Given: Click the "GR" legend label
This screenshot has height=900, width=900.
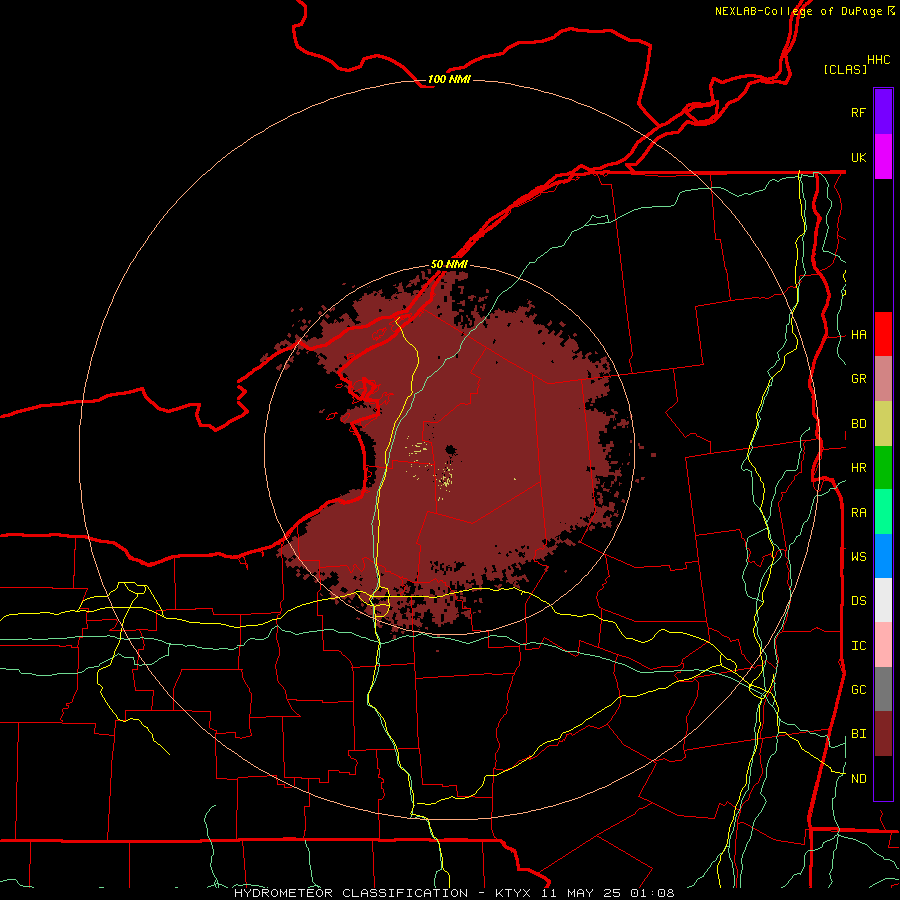Looking at the screenshot, I should click(858, 379).
